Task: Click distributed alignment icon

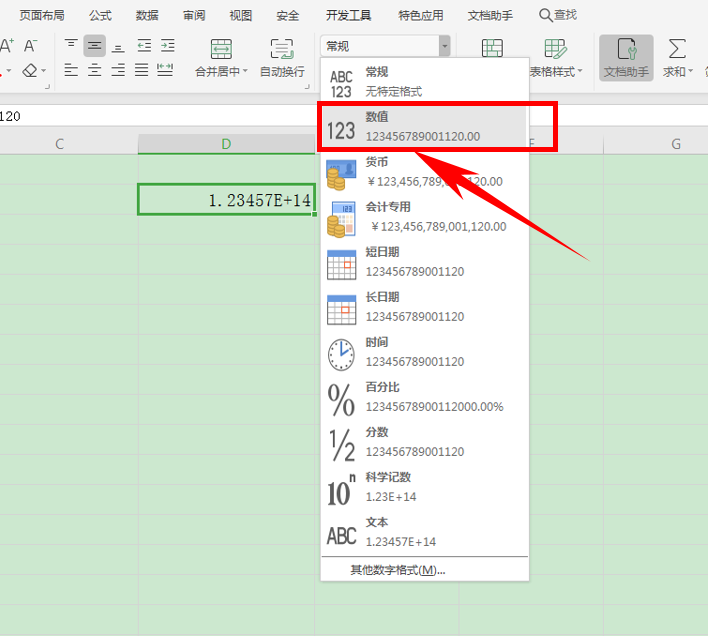Action: (165, 70)
